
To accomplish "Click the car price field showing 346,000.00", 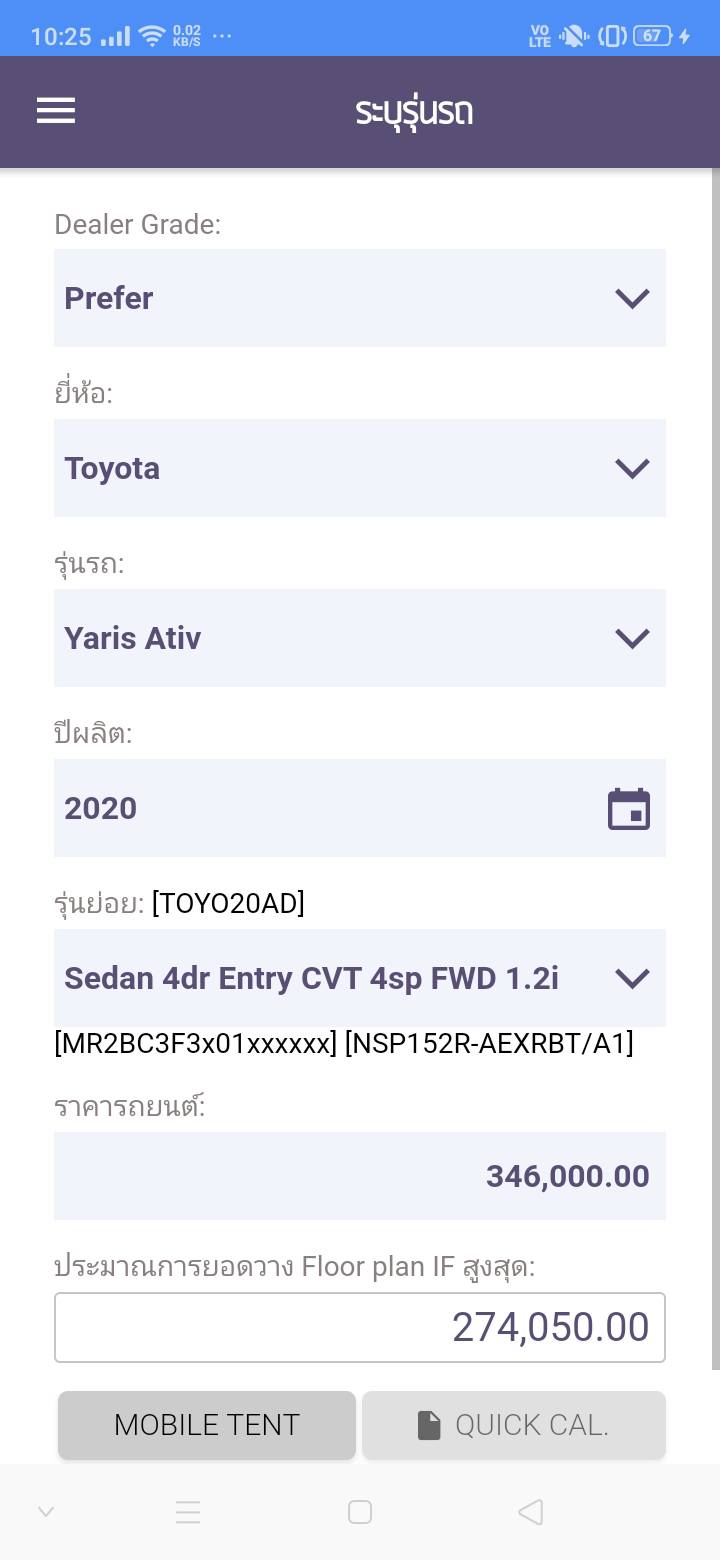I will (x=360, y=1176).
